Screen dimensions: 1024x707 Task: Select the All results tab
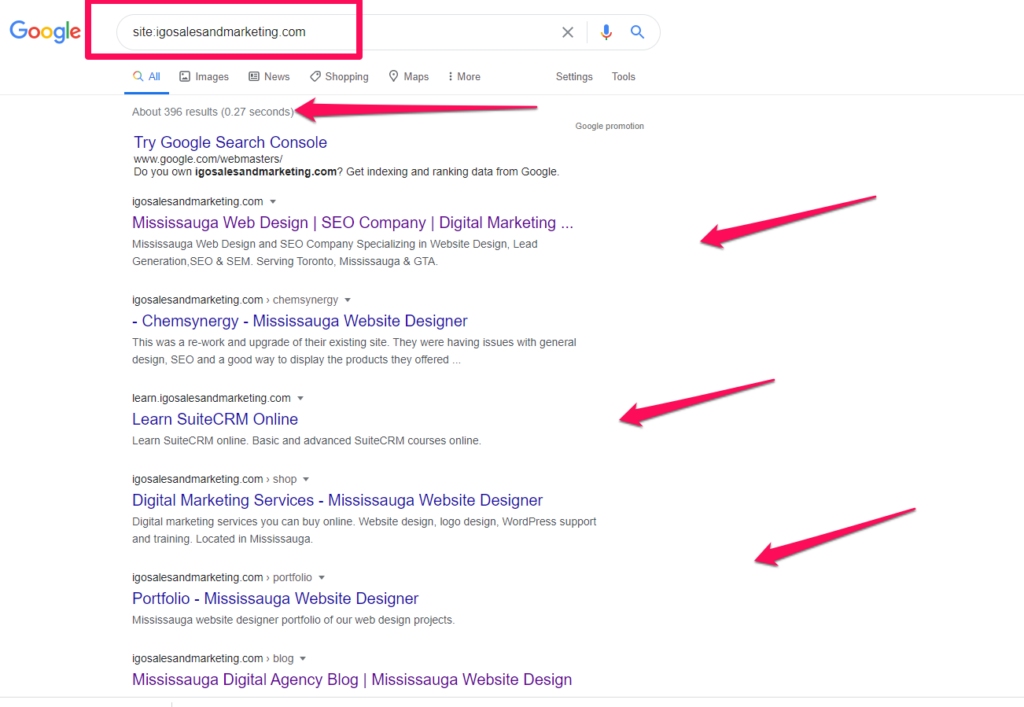pyautogui.click(x=146, y=76)
